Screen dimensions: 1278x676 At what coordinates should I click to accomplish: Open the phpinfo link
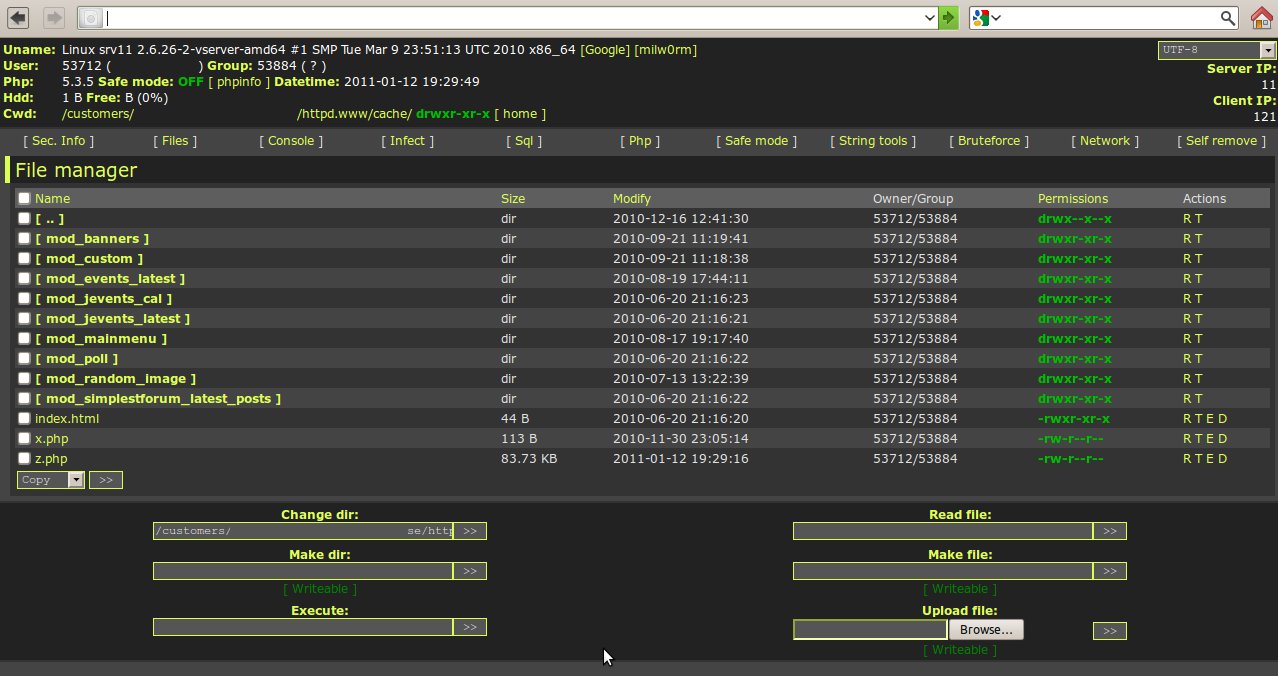pos(239,81)
